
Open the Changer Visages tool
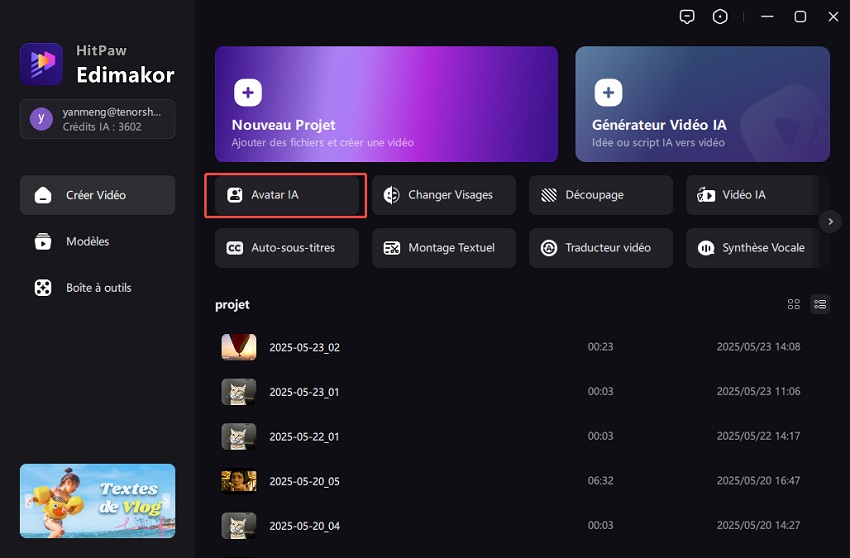(x=444, y=195)
